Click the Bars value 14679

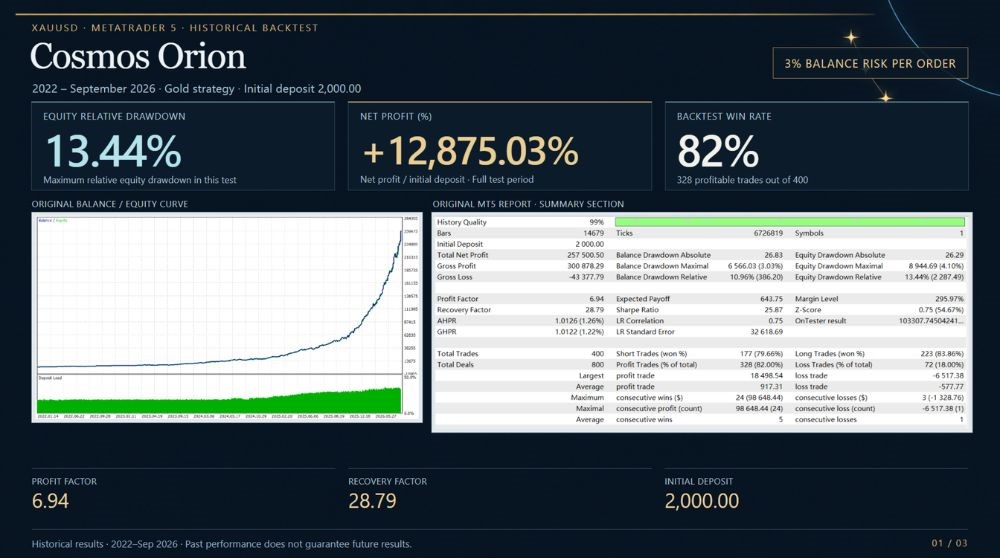pyautogui.click(x=593, y=233)
